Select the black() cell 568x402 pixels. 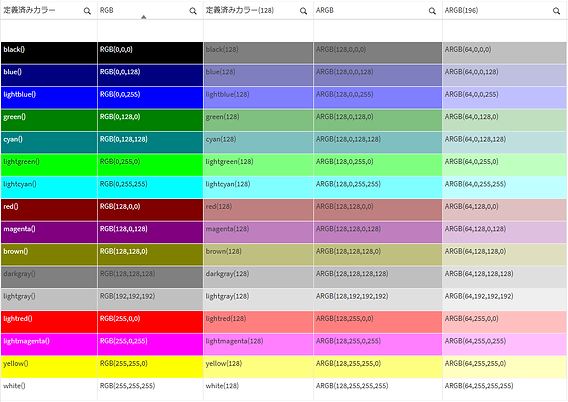(x=49, y=53)
